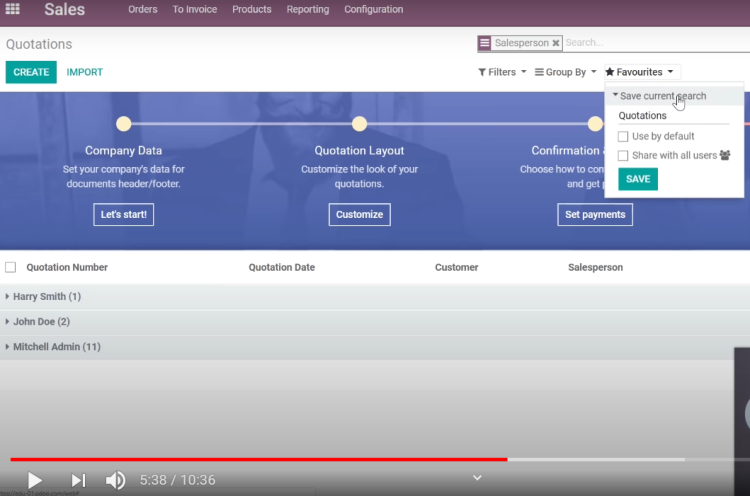The width and height of the screenshot is (750, 496).
Task: Sort by Quotation Date column
Action: pos(282,267)
